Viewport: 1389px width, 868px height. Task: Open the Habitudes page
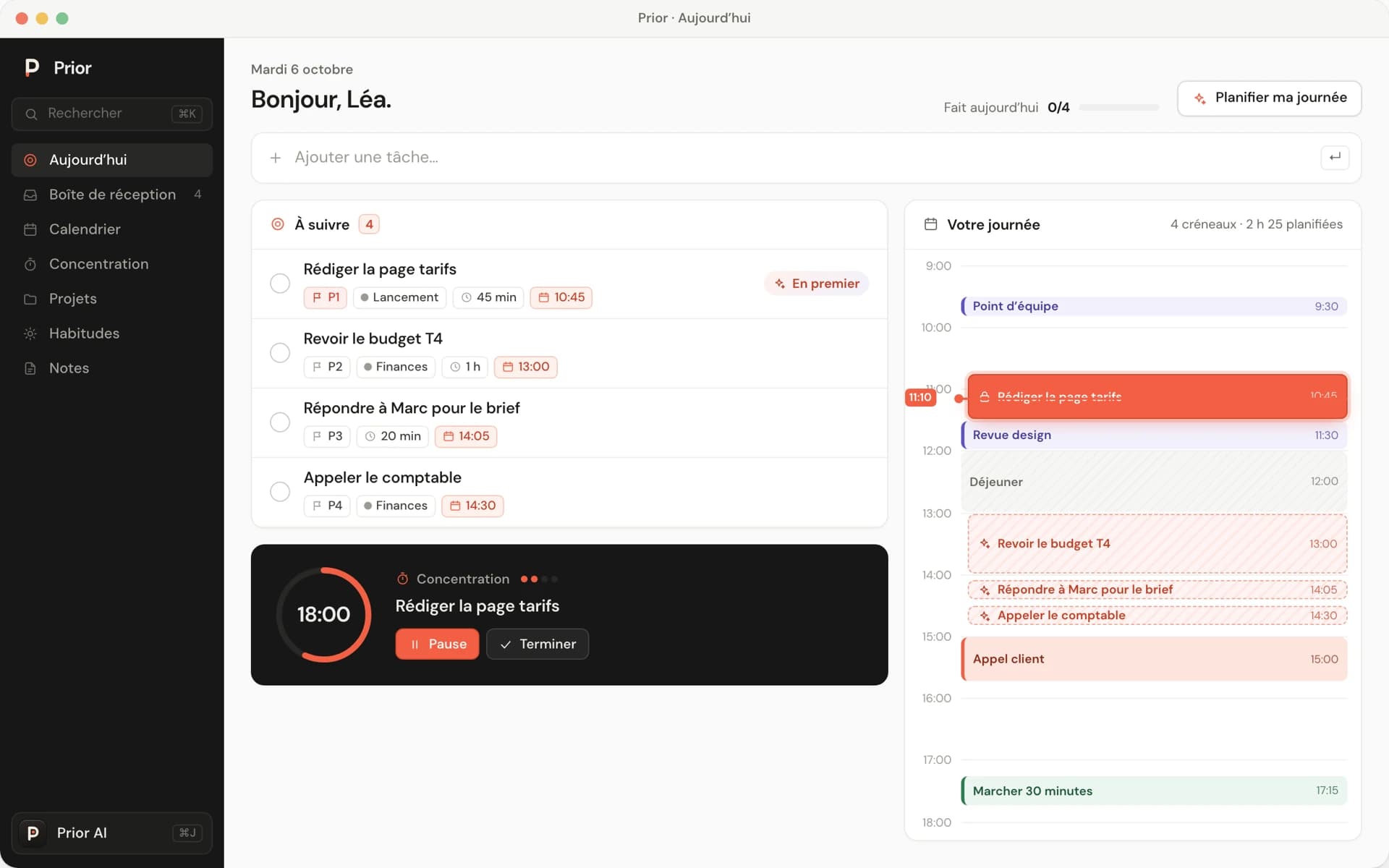pos(112,333)
